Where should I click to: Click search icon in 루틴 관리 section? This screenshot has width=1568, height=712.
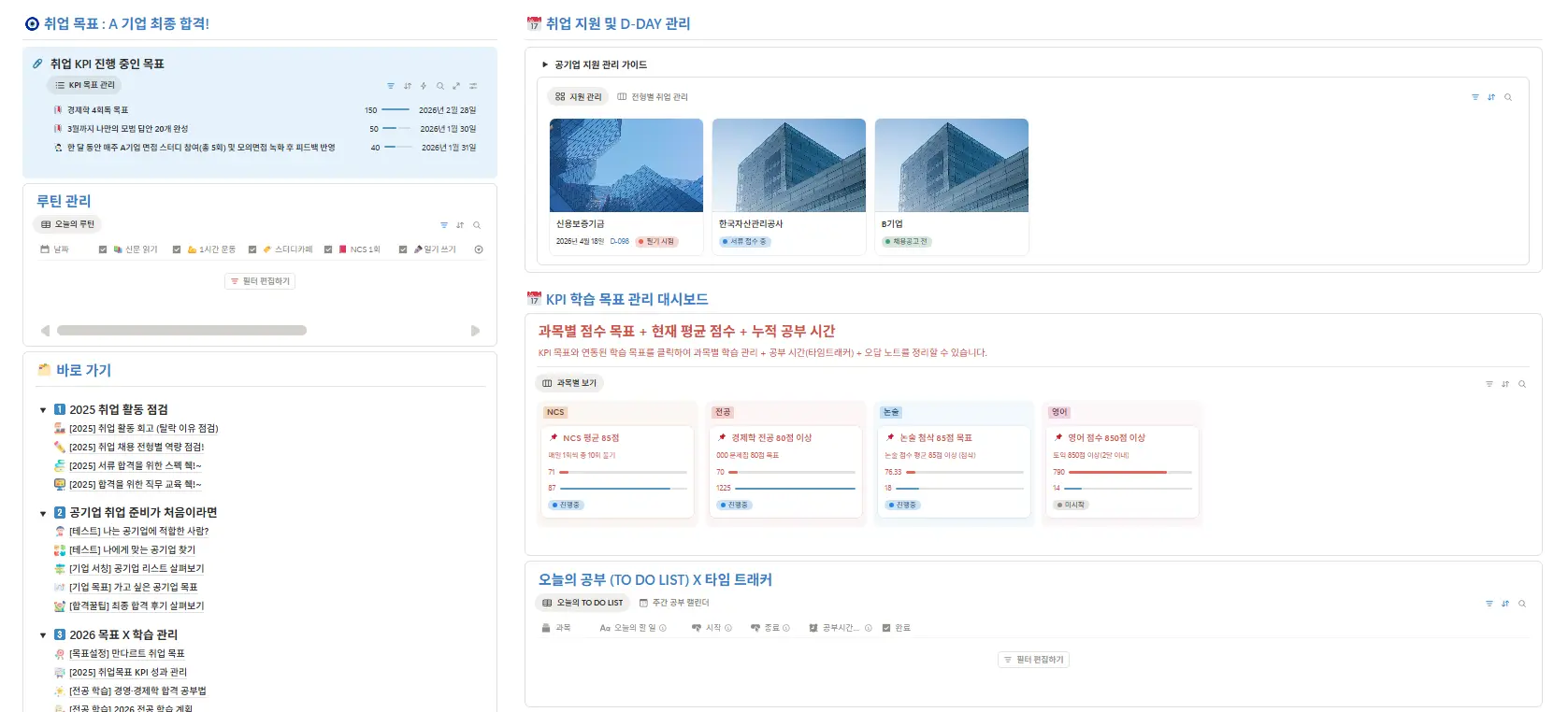click(x=477, y=225)
